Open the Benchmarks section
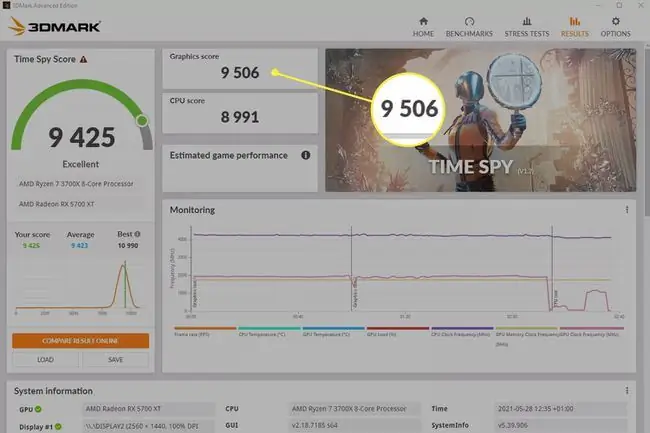The height and width of the screenshot is (433, 650). [x=469, y=27]
